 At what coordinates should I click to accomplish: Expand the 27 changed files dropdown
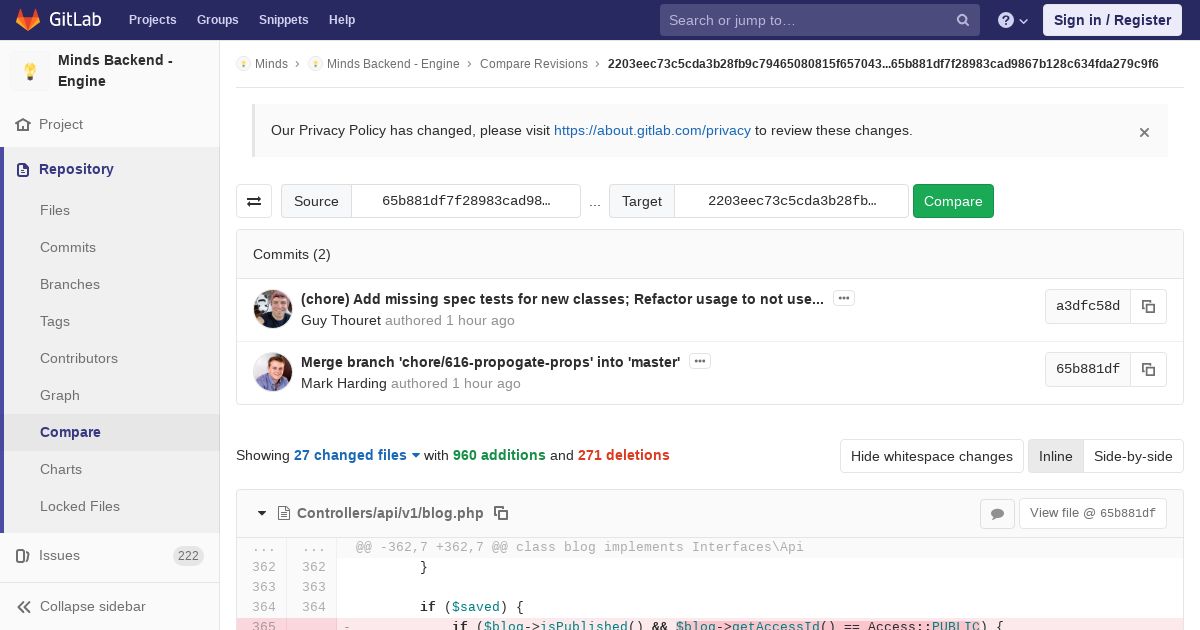coord(357,455)
